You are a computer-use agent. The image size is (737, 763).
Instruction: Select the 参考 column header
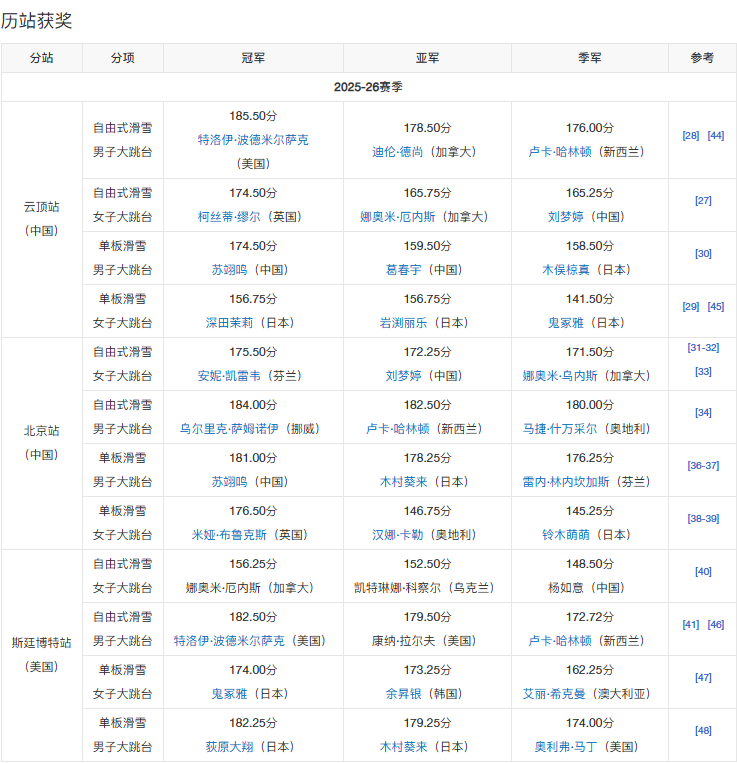[702, 58]
